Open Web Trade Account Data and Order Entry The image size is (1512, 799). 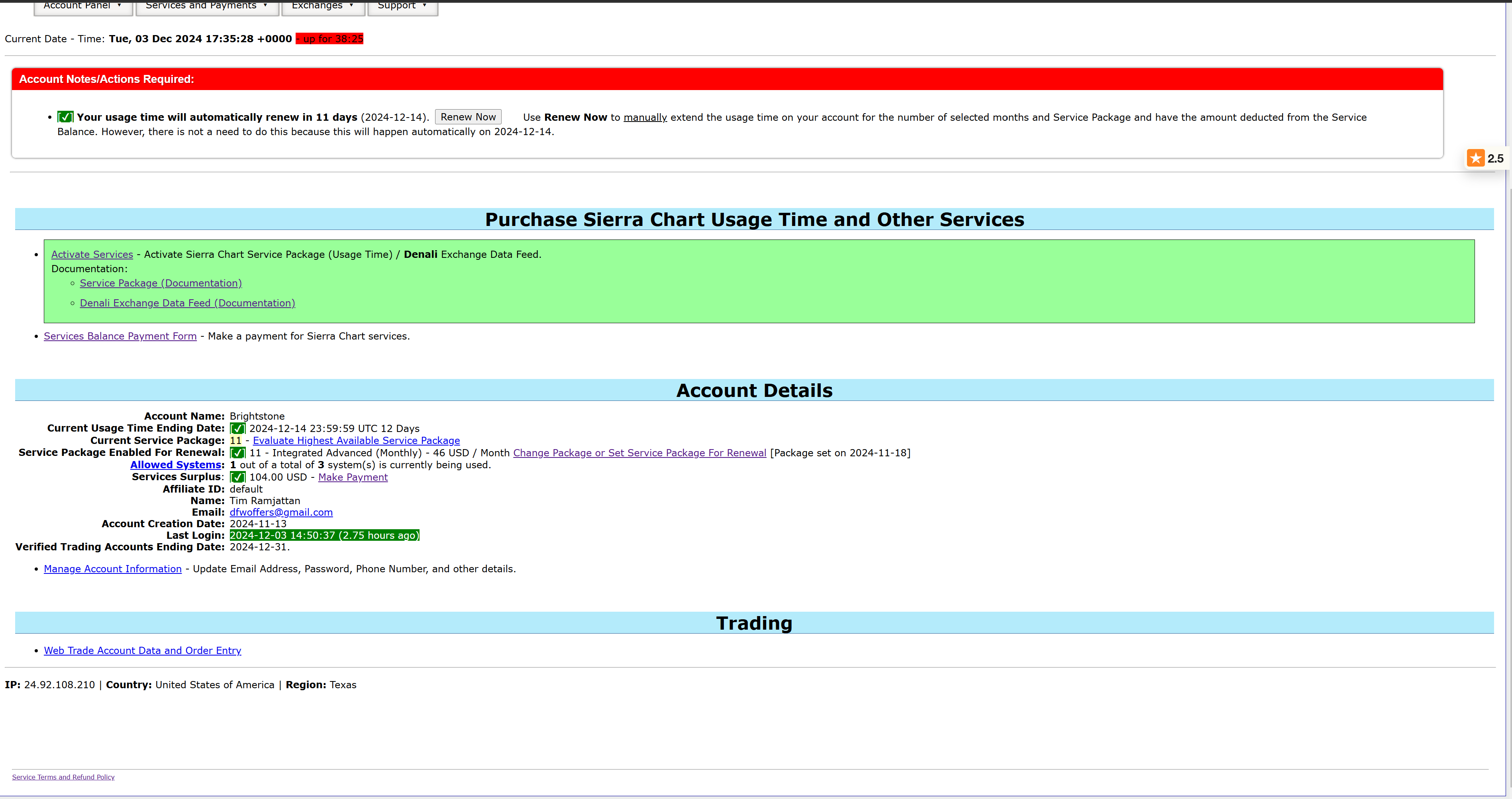tap(143, 650)
